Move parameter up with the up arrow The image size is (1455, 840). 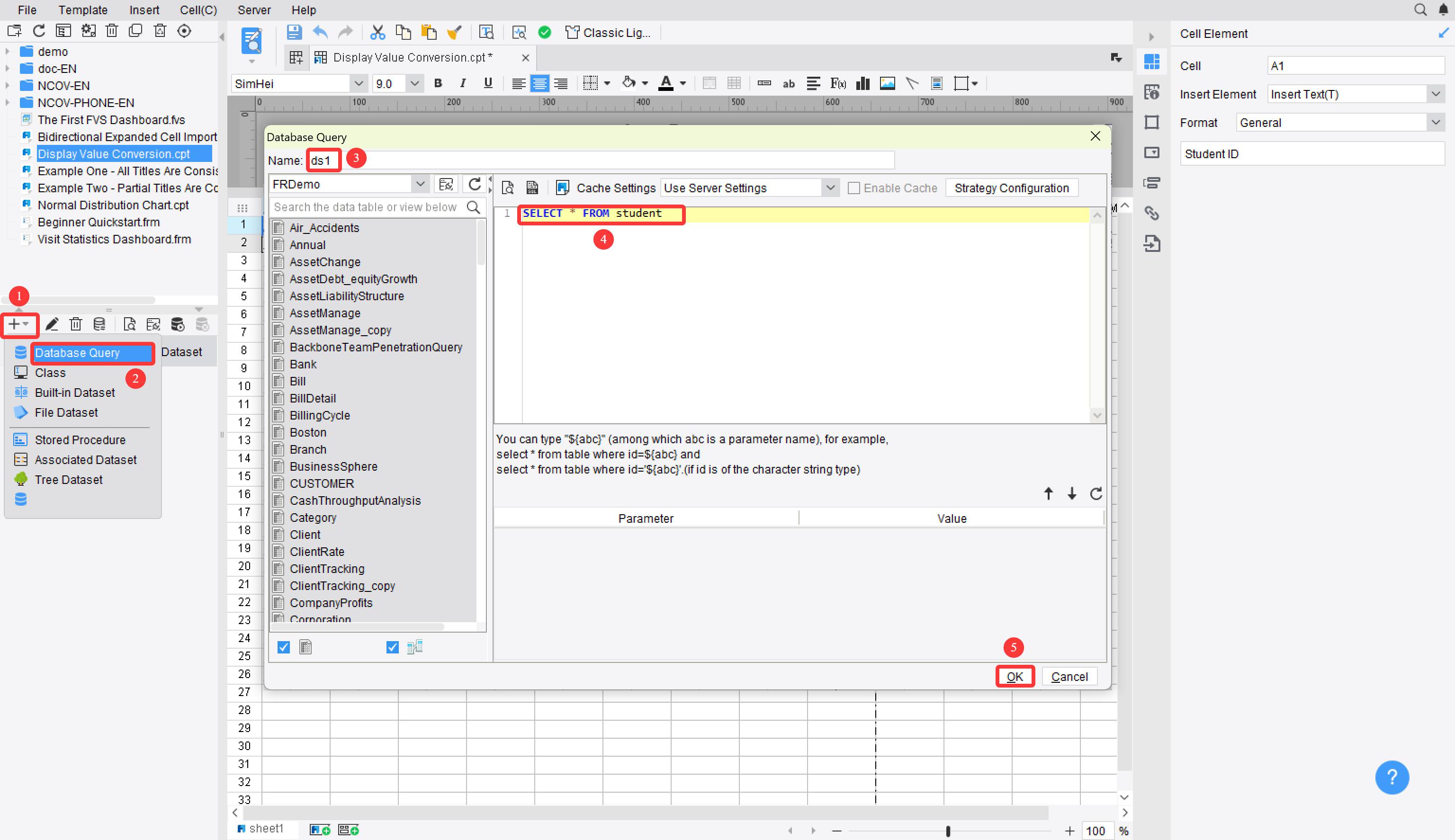click(1048, 493)
